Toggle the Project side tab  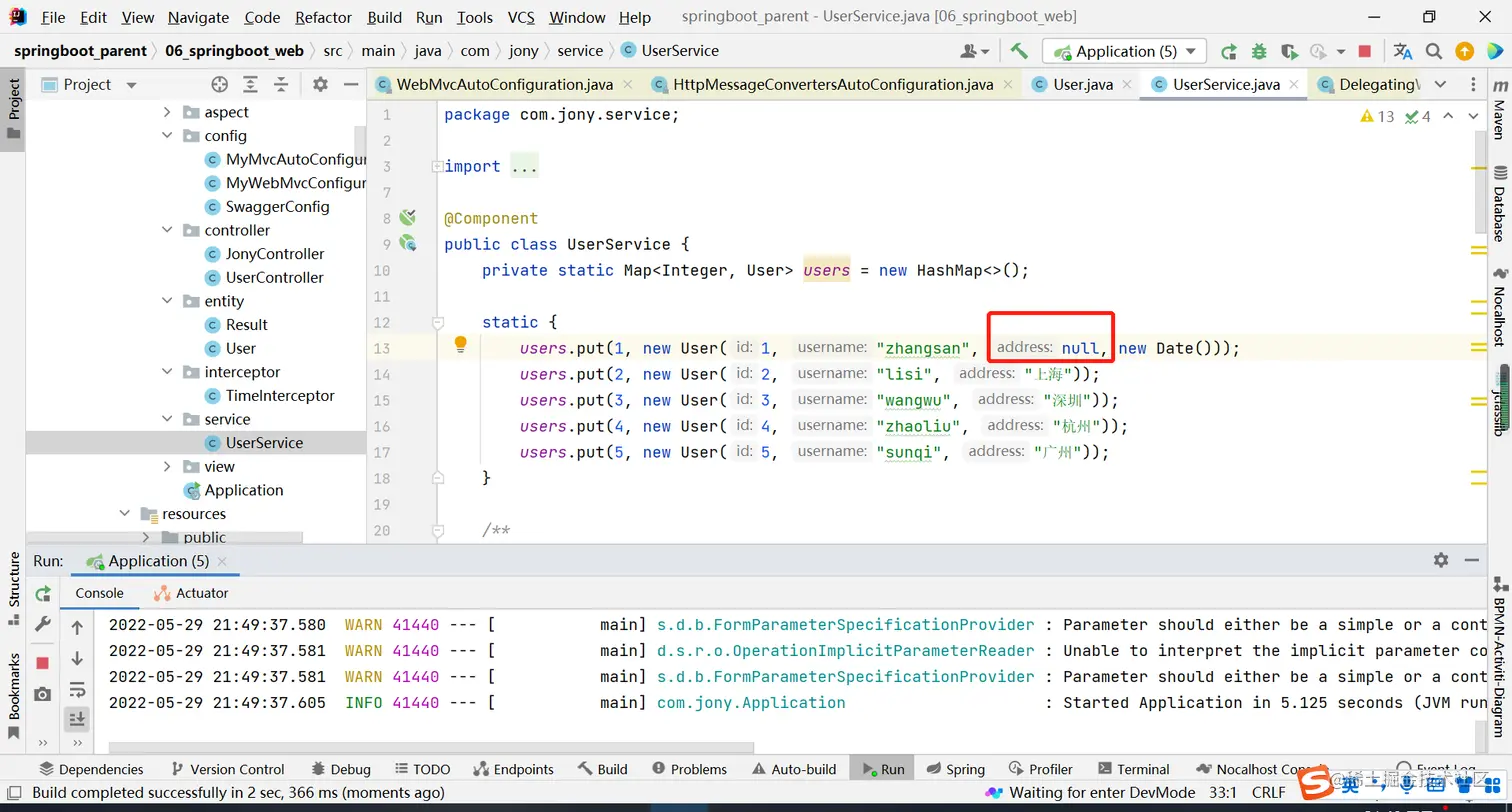click(x=14, y=108)
